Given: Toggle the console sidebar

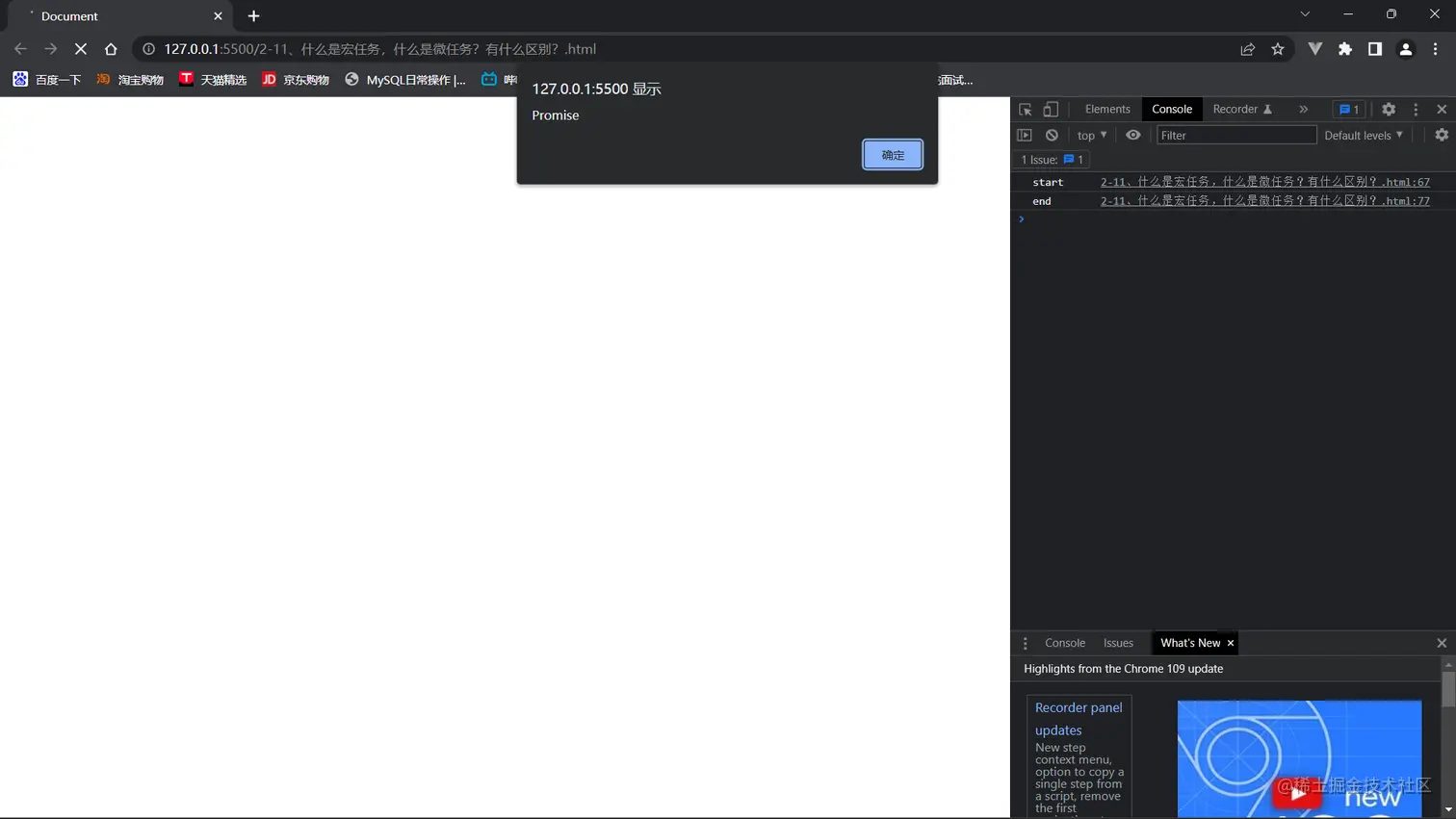Looking at the screenshot, I should click(1025, 136).
